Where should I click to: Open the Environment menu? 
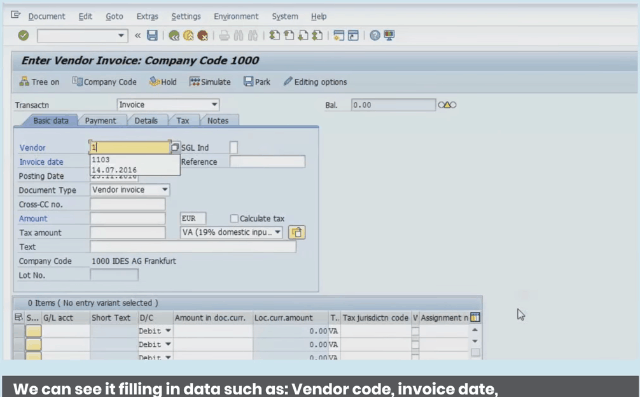[x=236, y=16]
